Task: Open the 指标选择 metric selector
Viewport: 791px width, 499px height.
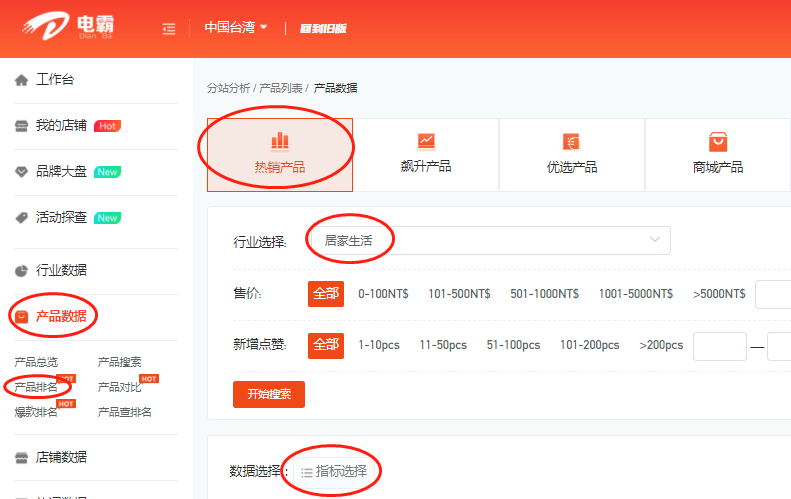Action: pos(333,472)
